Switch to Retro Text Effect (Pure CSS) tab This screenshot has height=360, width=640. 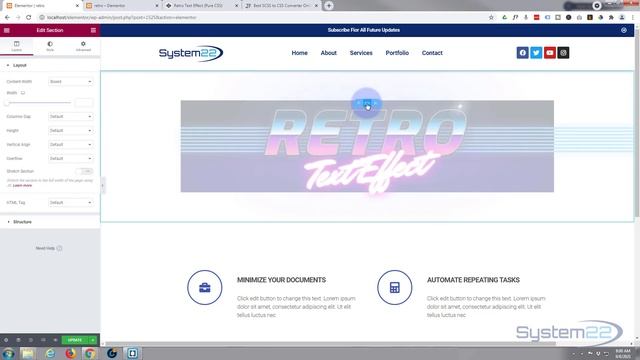(x=202, y=6)
